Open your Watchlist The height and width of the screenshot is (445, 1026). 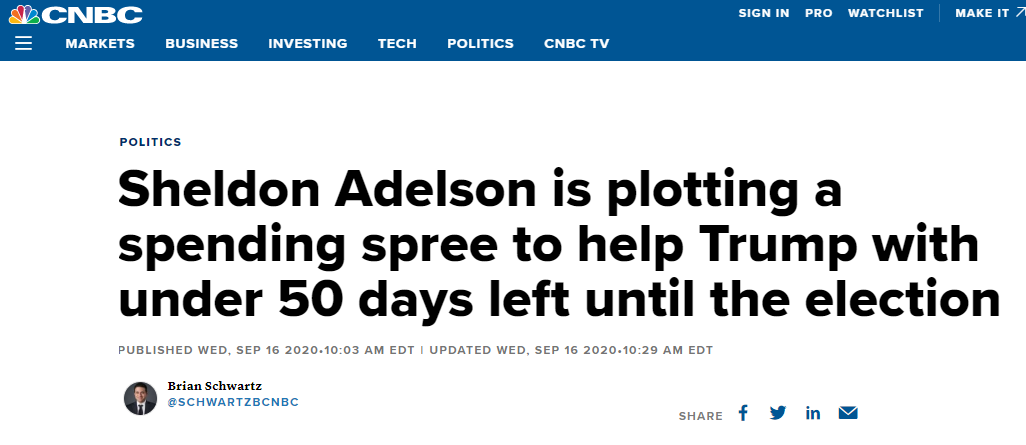[884, 13]
